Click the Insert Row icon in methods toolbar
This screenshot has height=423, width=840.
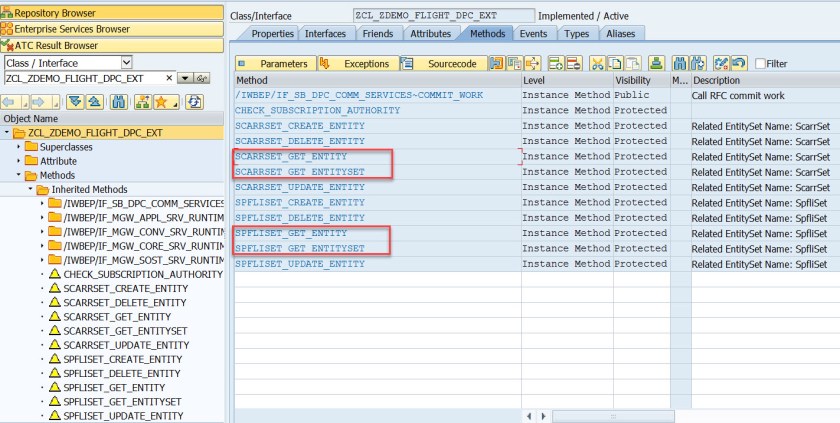tap(554, 63)
